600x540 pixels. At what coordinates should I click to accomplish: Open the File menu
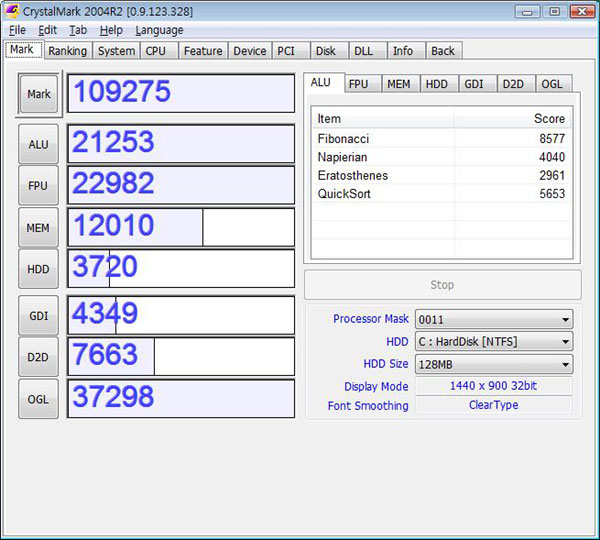pos(17,30)
